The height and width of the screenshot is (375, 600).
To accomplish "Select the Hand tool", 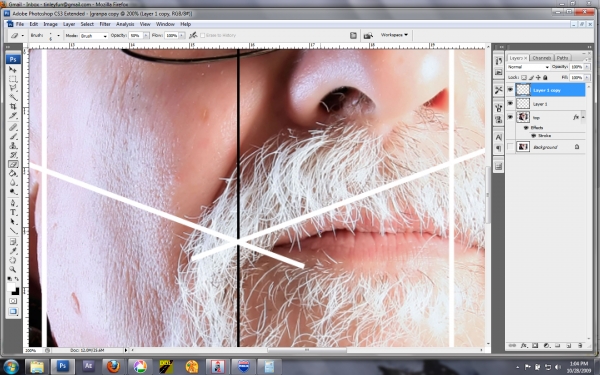I will (x=13, y=261).
